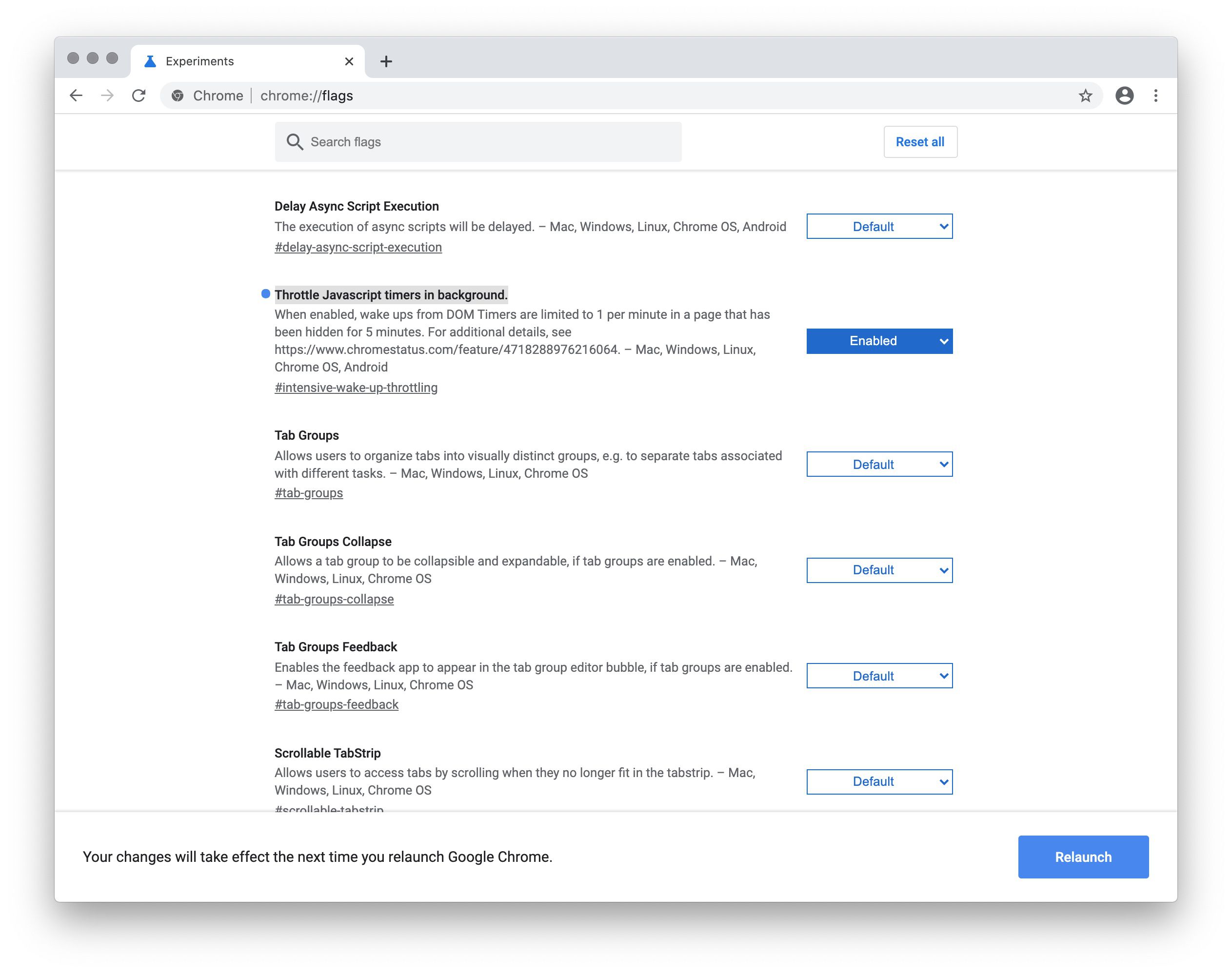Enable the Delay Async Script Execution flag
This screenshot has height=974, width=1232.
[x=878, y=226]
